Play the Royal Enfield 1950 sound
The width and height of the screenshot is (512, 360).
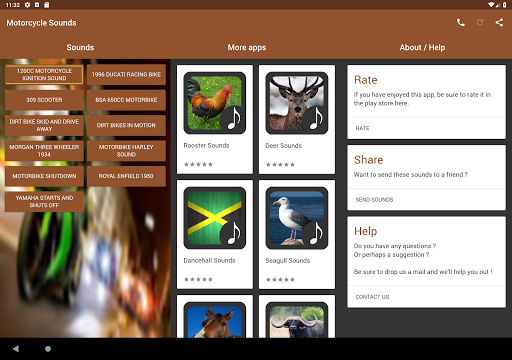126,176
